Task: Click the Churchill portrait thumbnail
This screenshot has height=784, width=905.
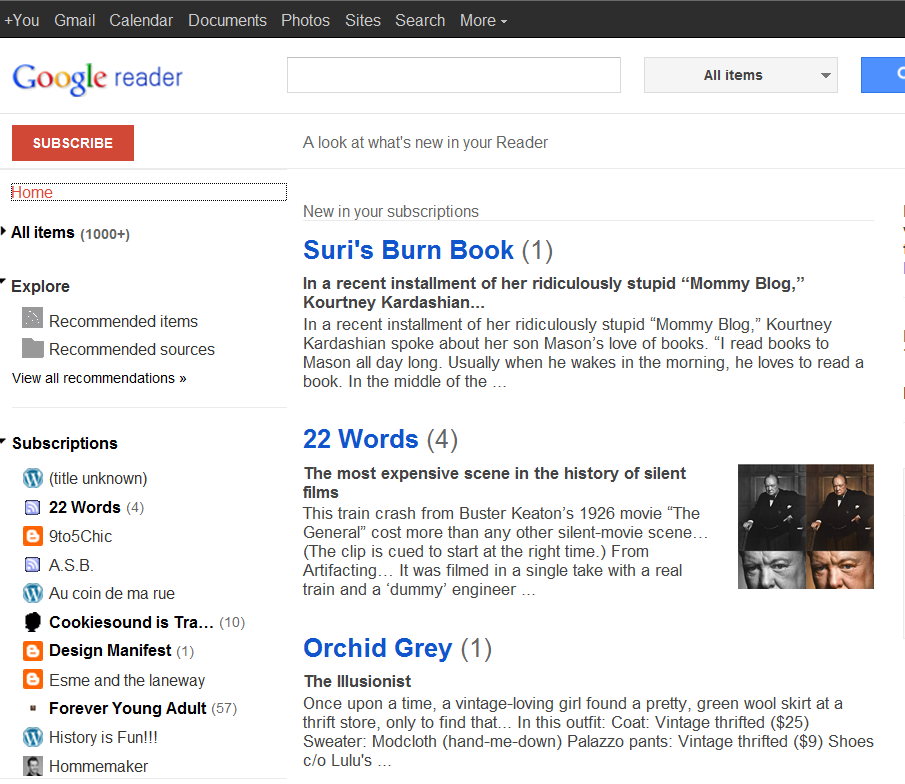Action: [806, 527]
